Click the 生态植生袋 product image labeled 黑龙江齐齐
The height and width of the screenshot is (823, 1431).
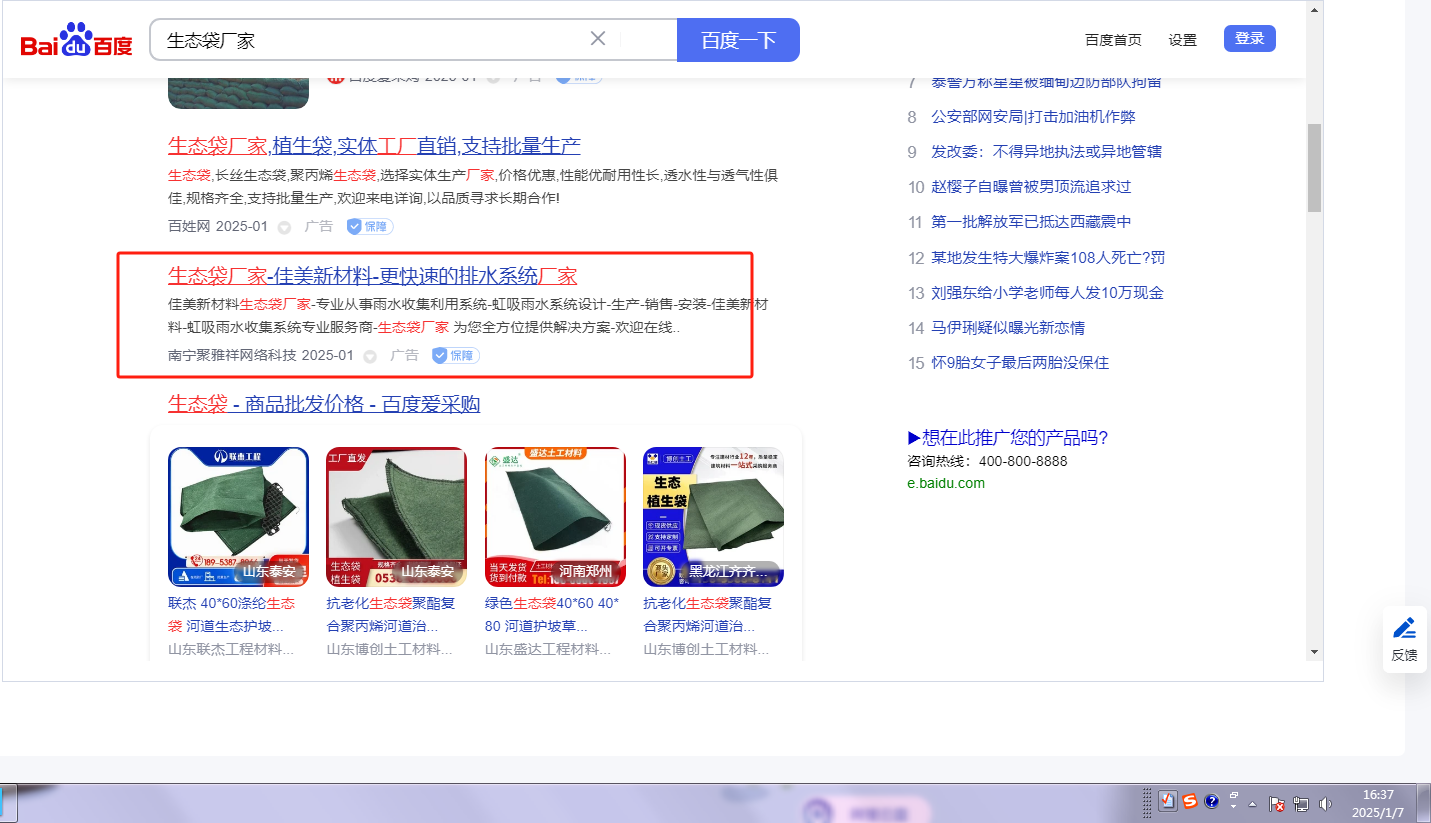713,516
